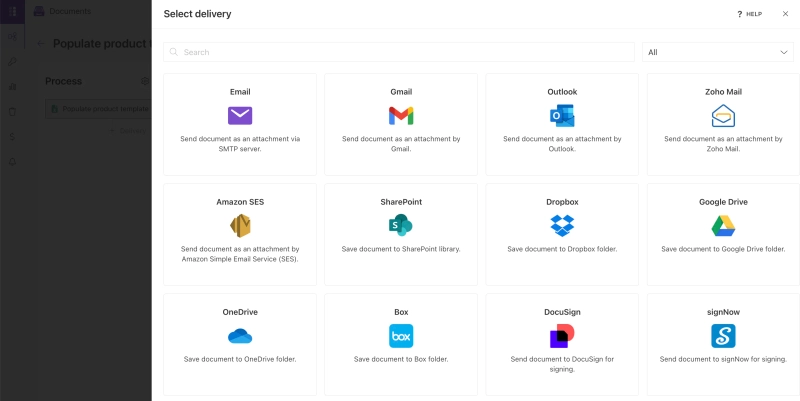This screenshot has width=800, height=401.
Task: Click the search magnifier icon
Action: [x=174, y=52]
